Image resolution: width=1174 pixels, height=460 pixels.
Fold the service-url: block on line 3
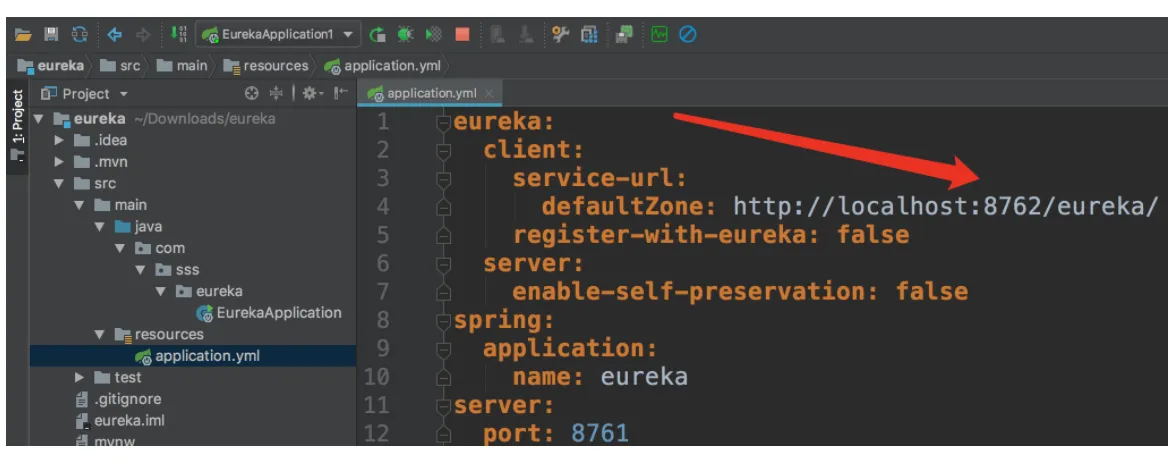444,179
